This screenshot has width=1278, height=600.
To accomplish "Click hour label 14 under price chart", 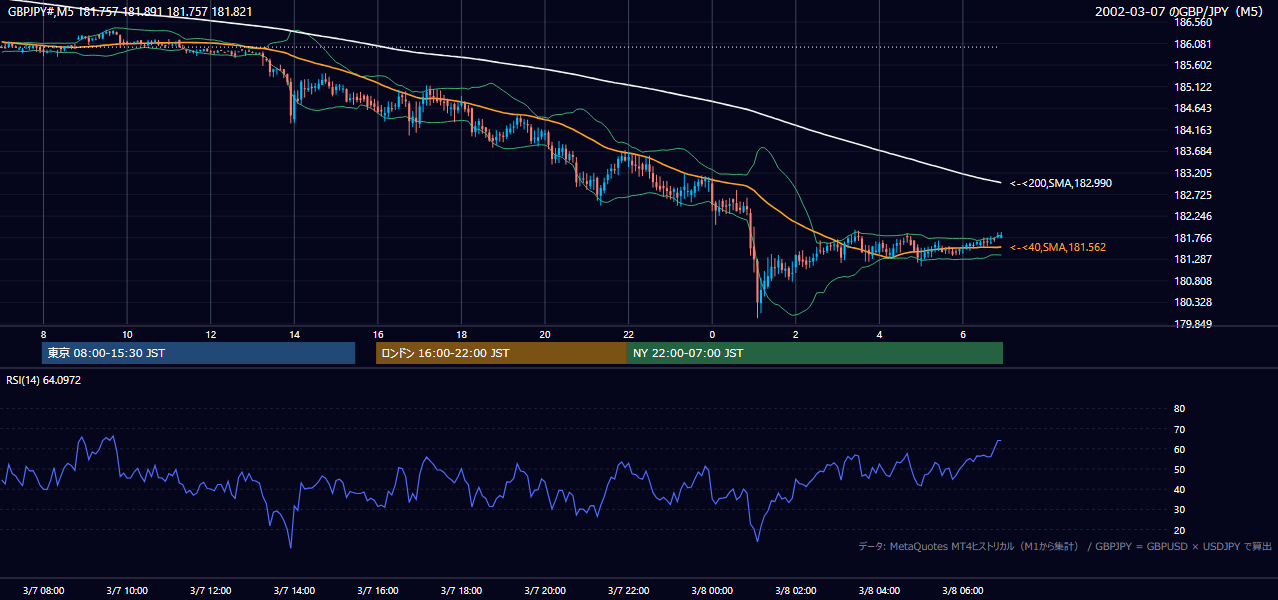I will coord(294,334).
